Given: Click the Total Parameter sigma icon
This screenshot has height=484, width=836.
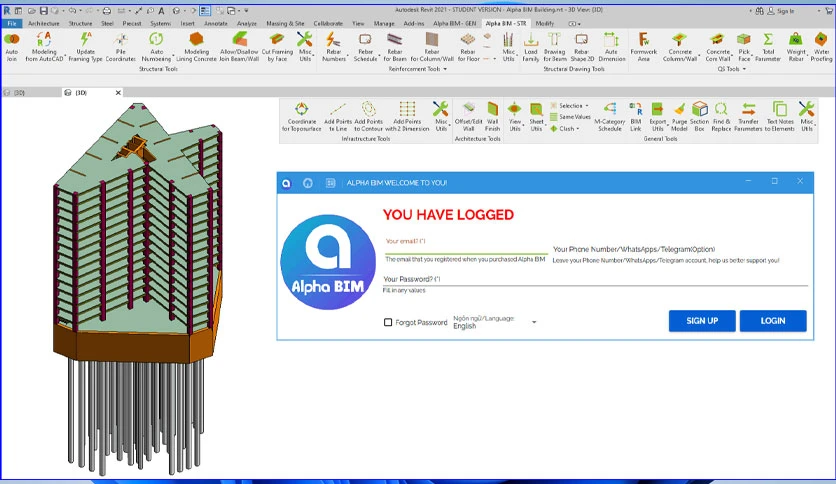Looking at the screenshot, I should (768, 39).
